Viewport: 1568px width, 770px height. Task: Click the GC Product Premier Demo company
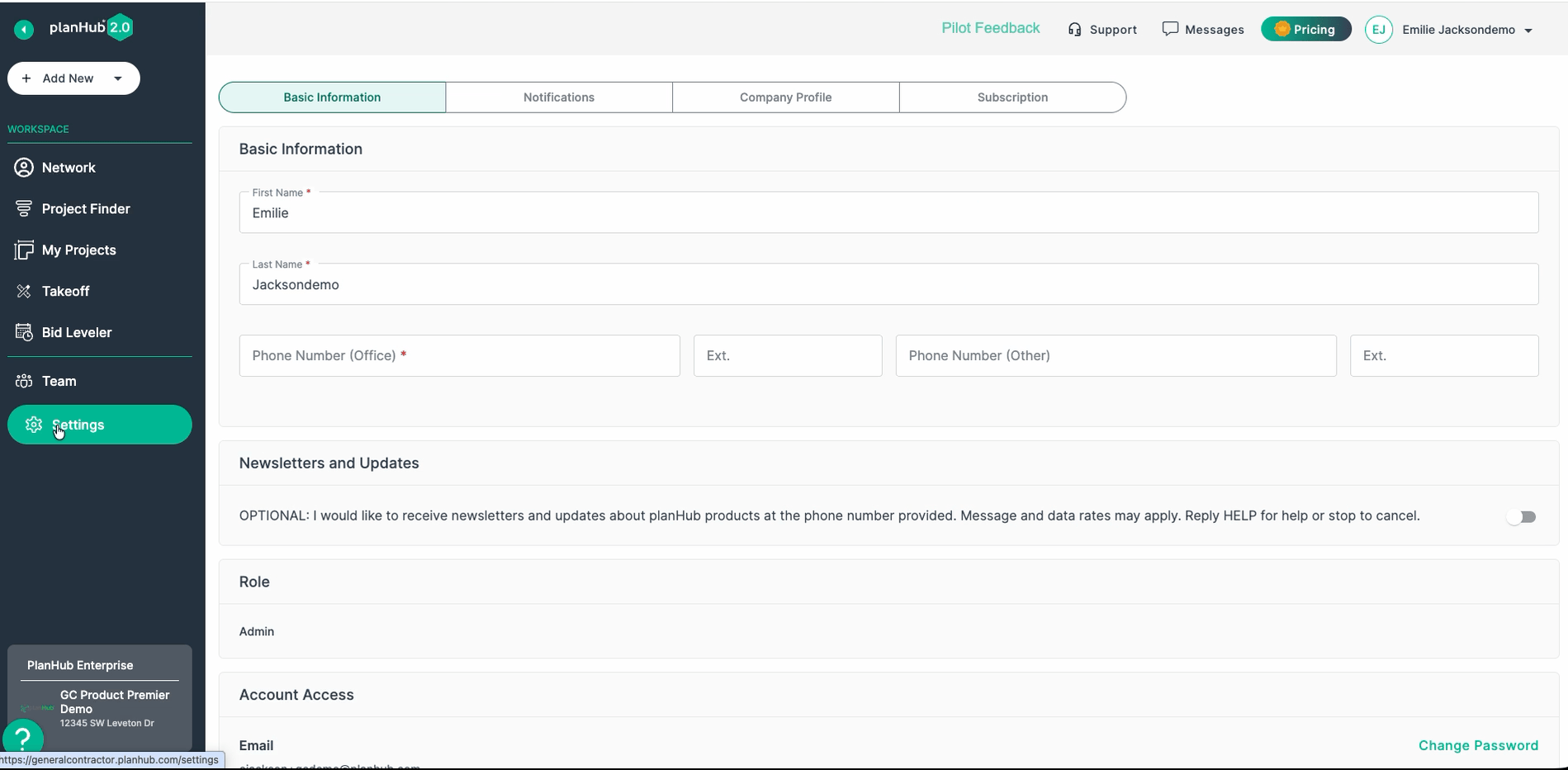pyautogui.click(x=115, y=702)
